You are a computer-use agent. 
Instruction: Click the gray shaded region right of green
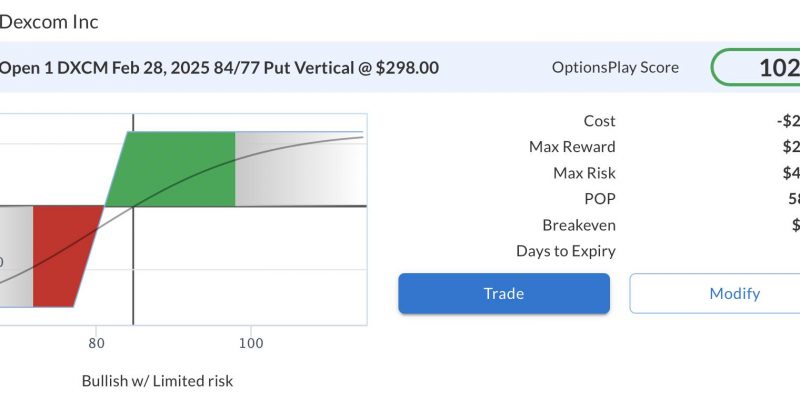(x=300, y=169)
